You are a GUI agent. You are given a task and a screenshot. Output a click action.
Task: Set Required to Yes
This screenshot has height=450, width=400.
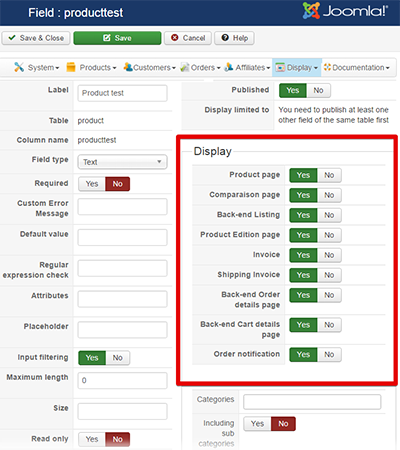pos(92,184)
